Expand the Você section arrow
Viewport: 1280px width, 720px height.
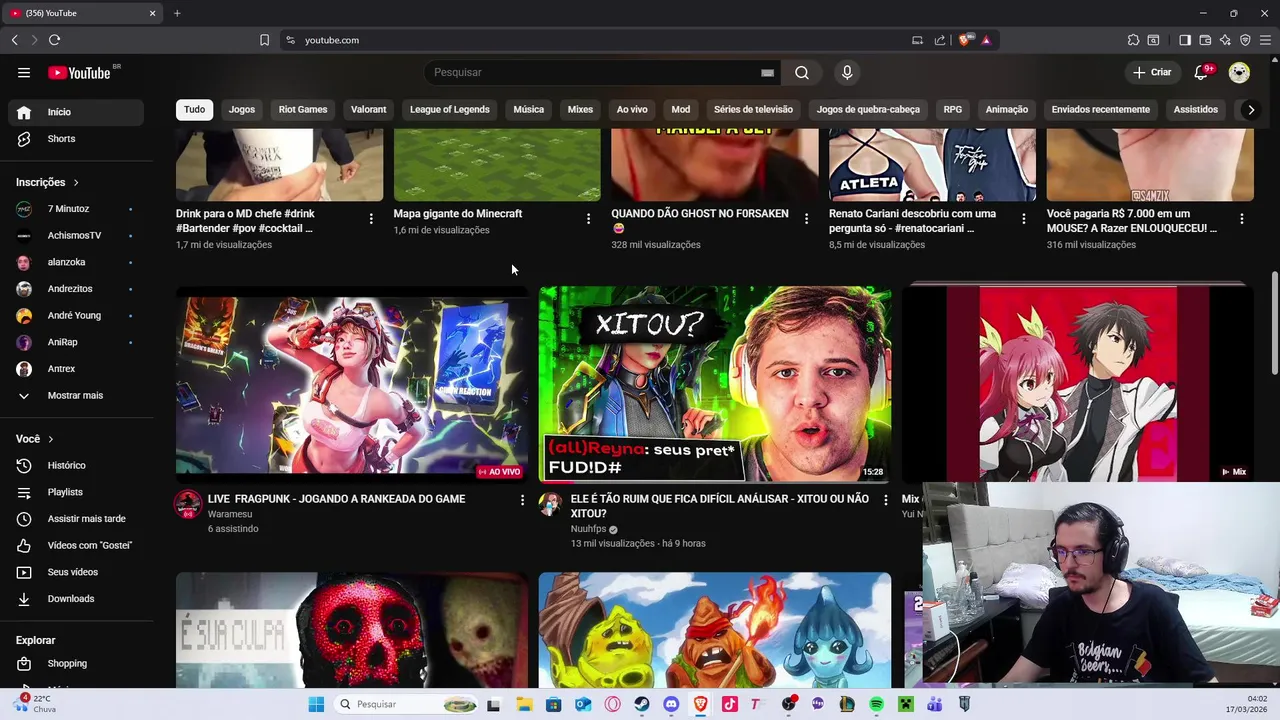(x=50, y=439)
